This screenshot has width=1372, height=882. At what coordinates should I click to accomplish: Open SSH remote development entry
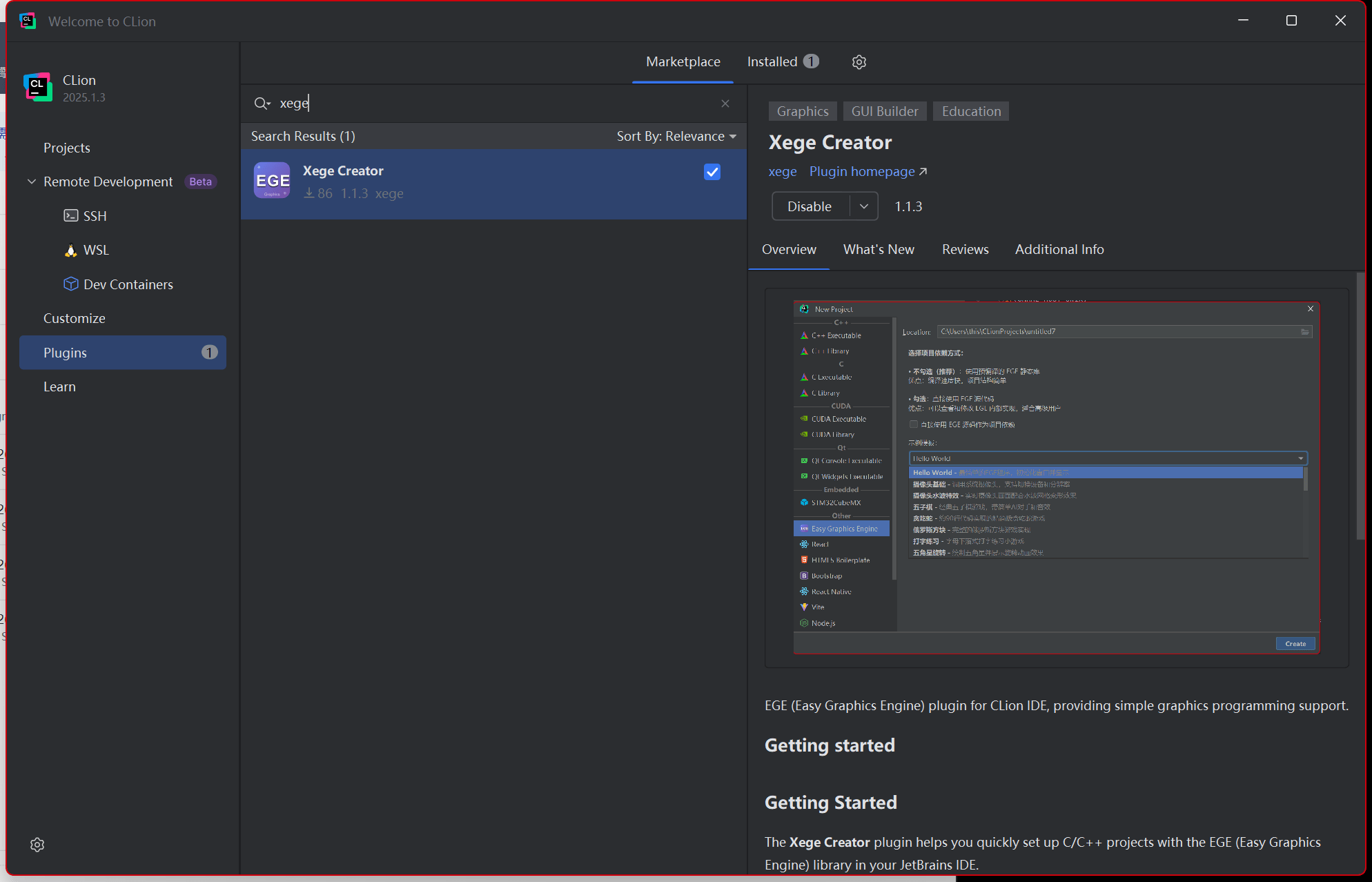point(95,216)
